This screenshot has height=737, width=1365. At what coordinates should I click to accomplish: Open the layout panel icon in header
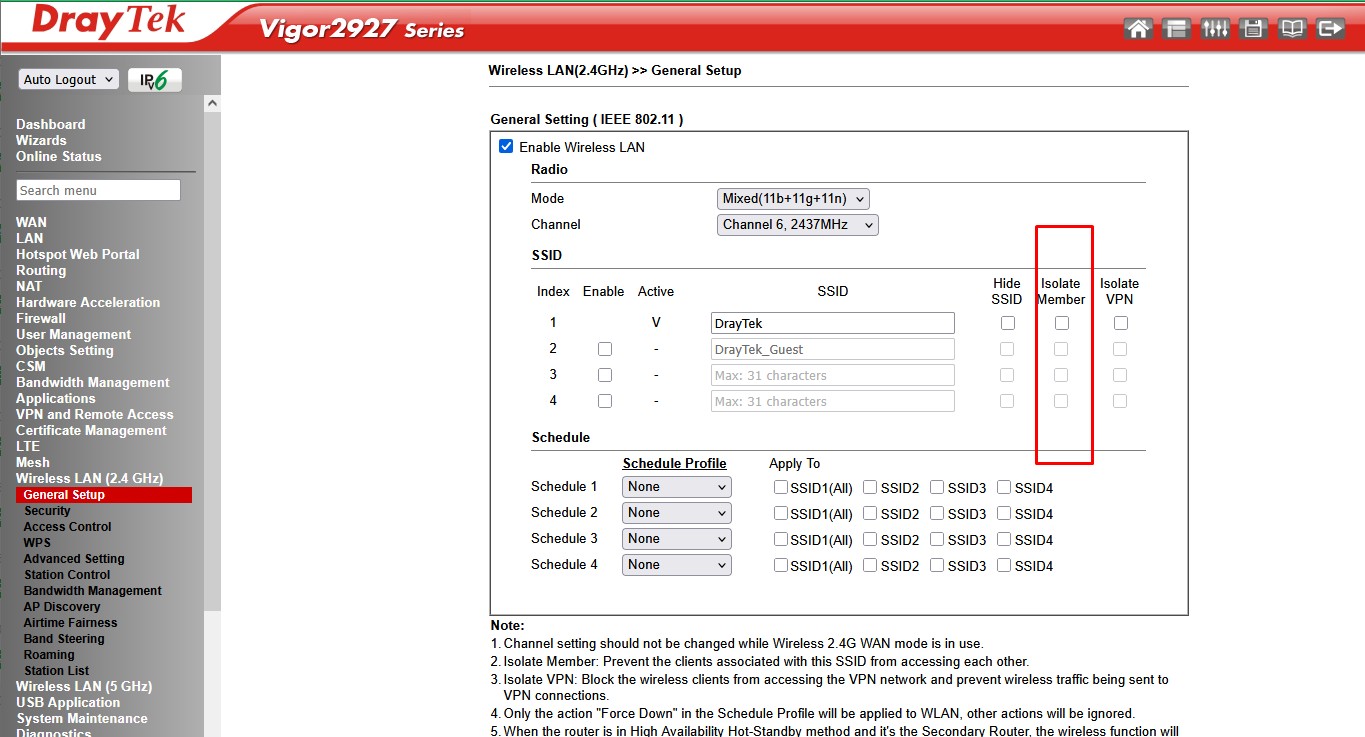[x=1176, y=28]
